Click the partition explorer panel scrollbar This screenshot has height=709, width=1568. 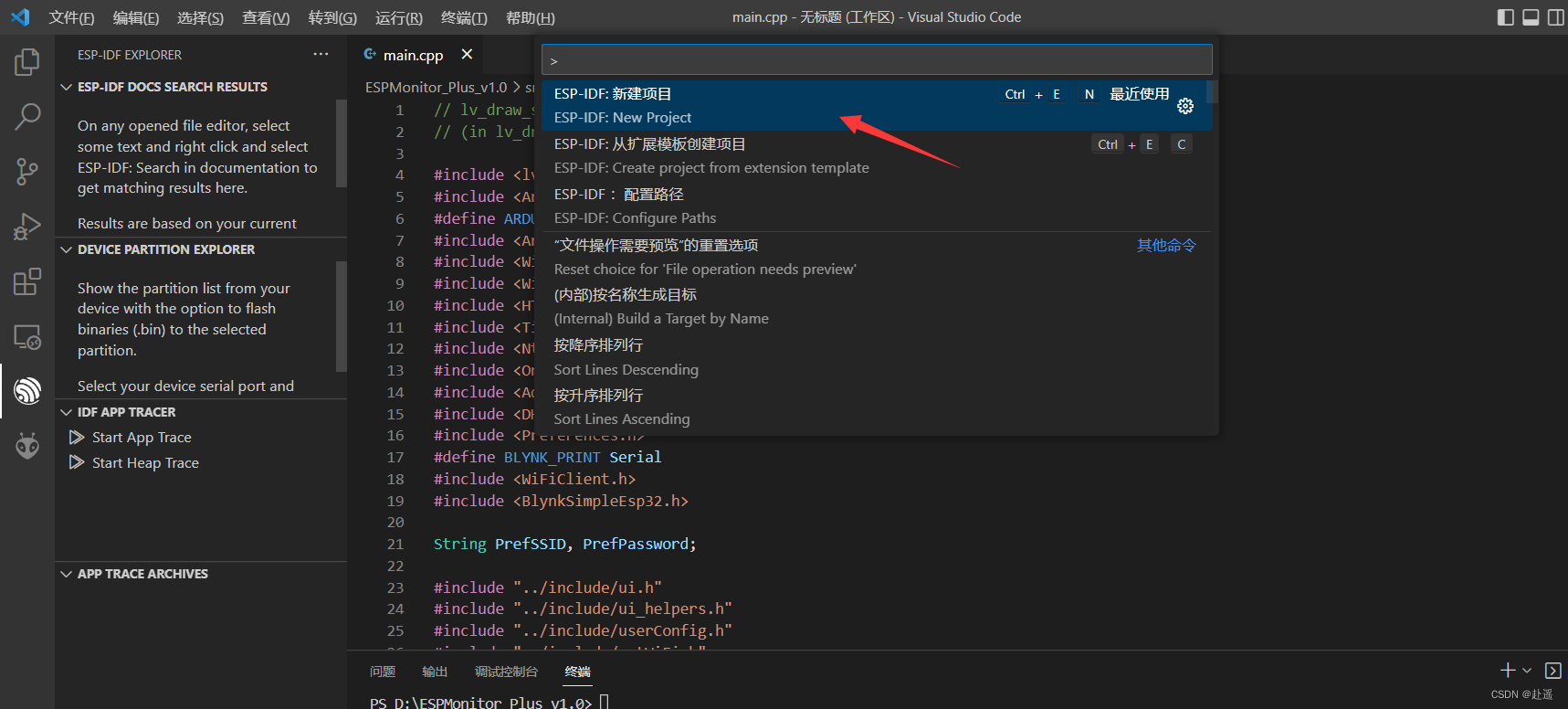(342, 317)
